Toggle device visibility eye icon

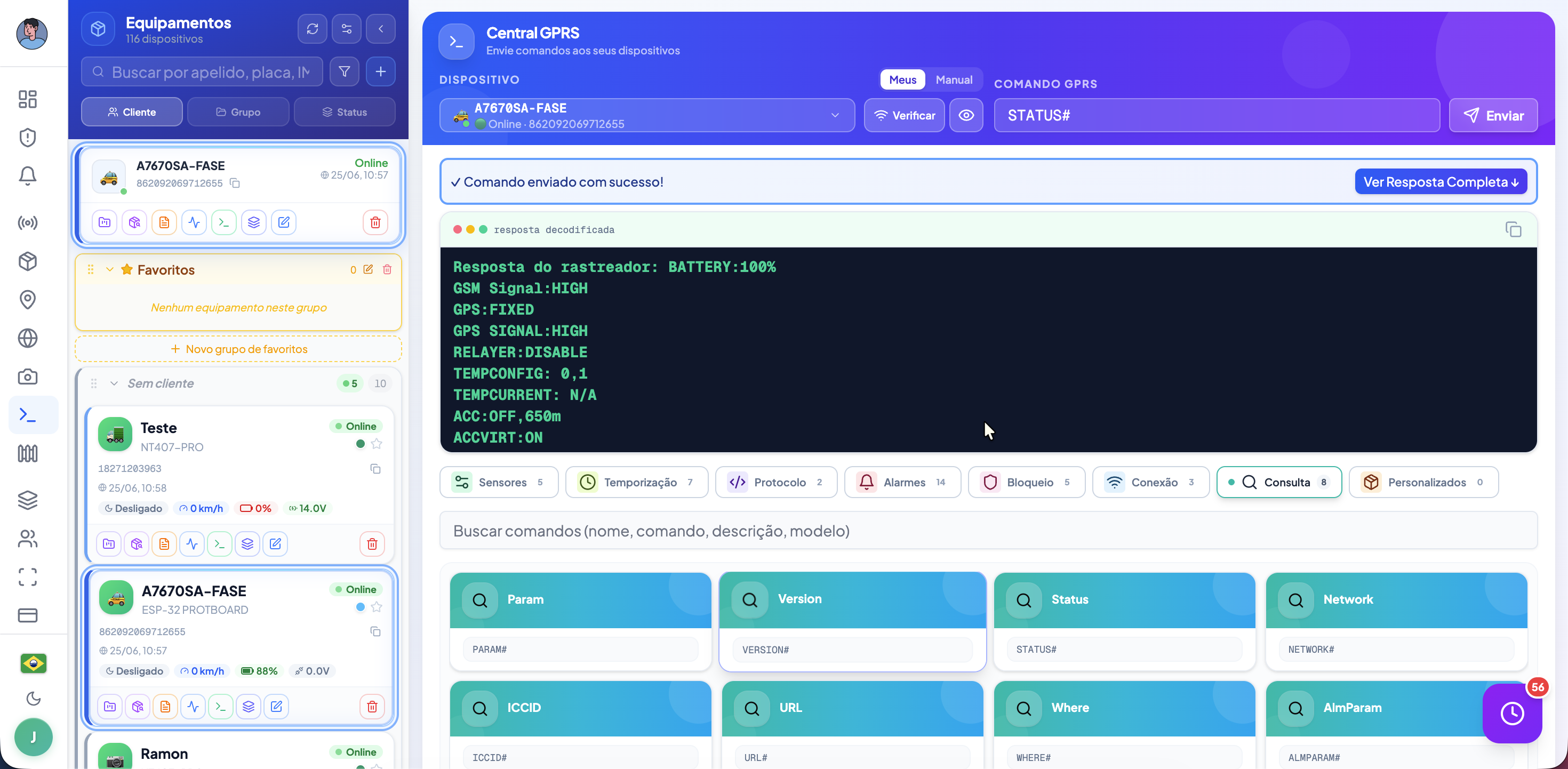click(966, 115)
